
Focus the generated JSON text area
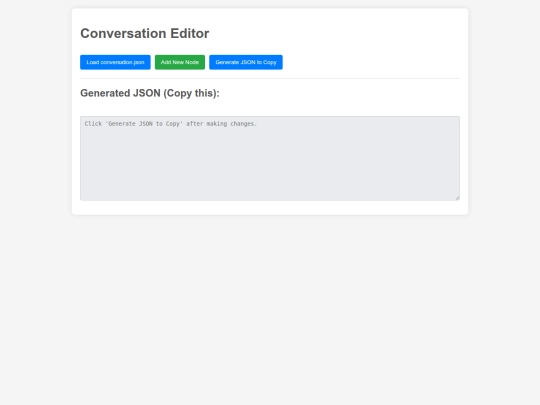coord(270,158)
